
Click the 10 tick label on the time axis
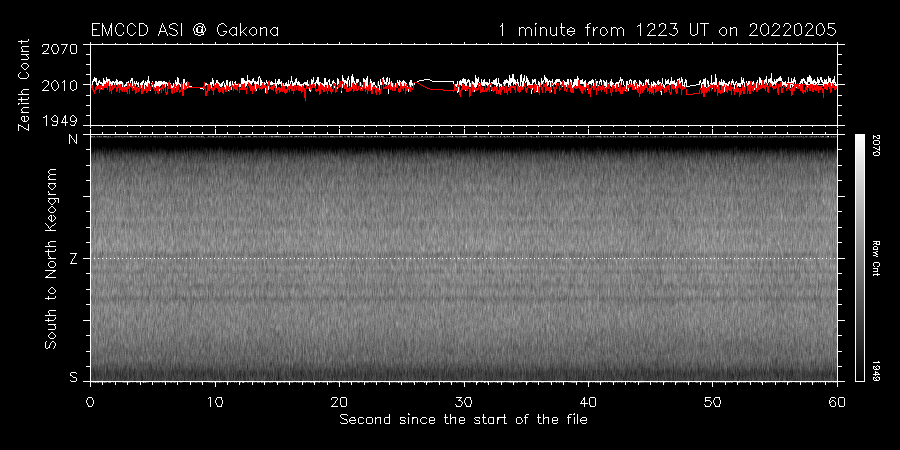pyautogui.click(x=215, y=401)
